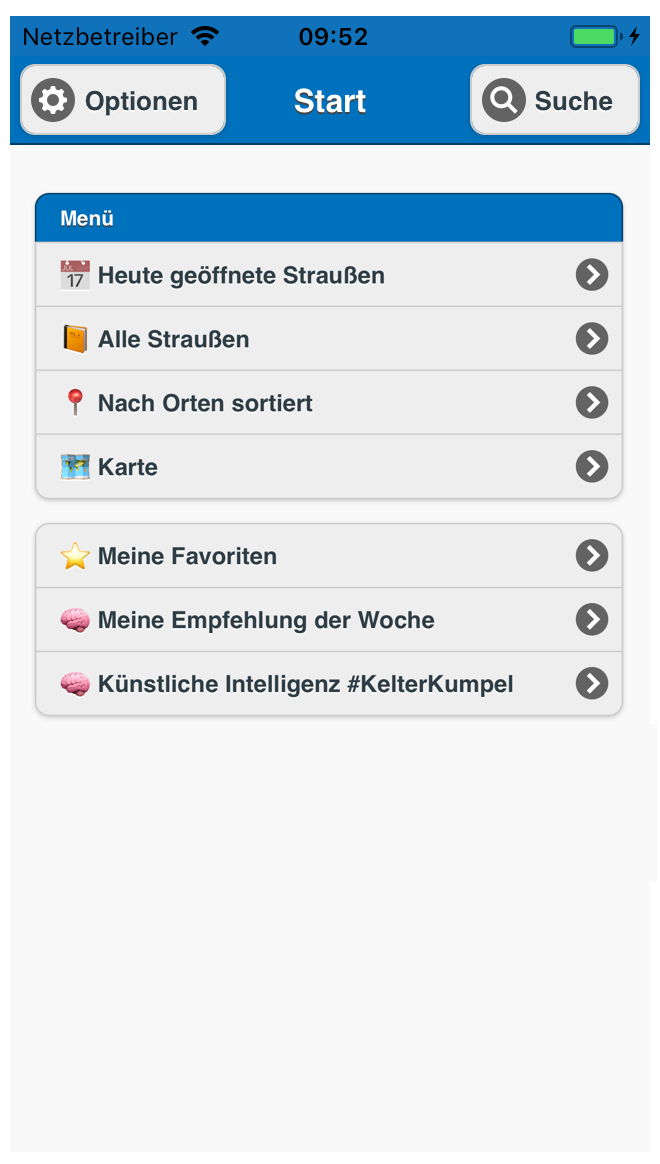Click the brain icon beside Künstliche Intelligenz
Screen dimensions: 660x1164
click(75, 684)
